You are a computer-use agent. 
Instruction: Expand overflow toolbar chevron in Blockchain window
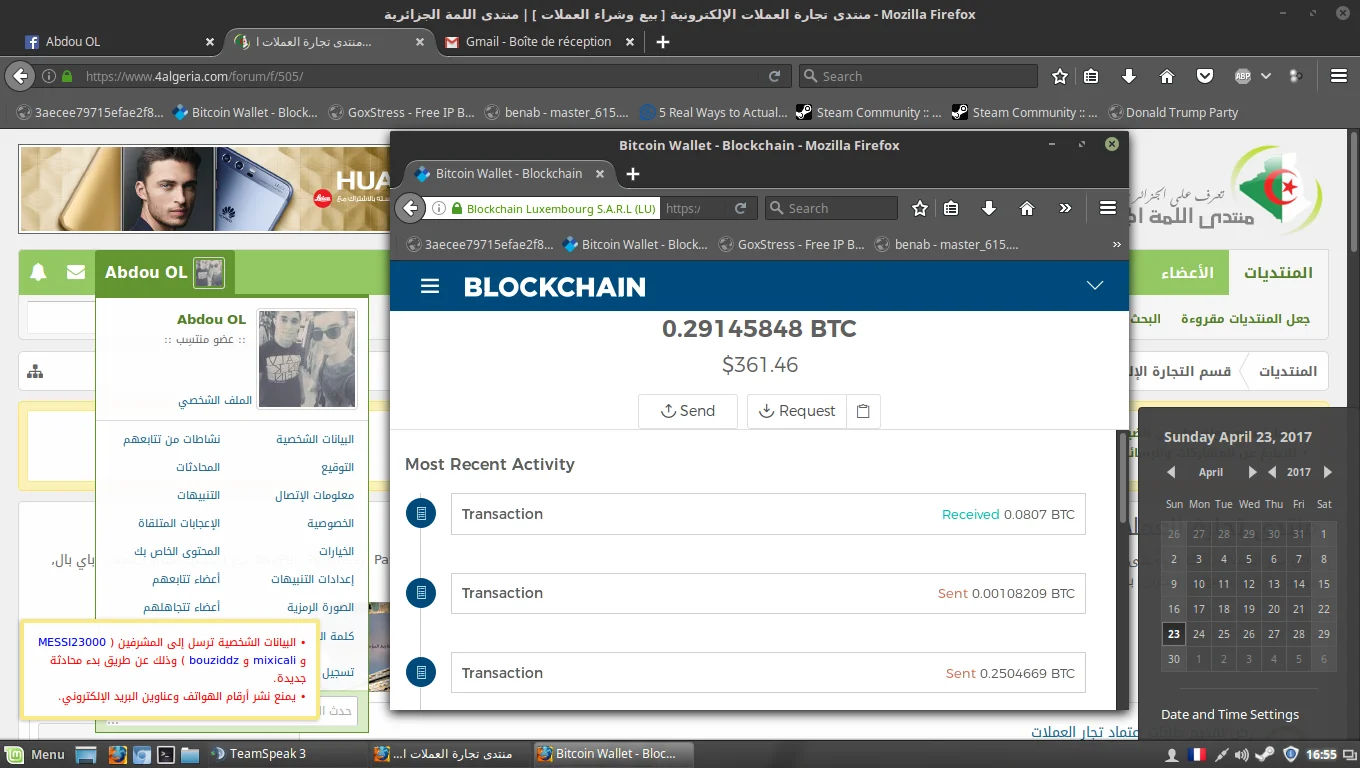coord(1065,208)
